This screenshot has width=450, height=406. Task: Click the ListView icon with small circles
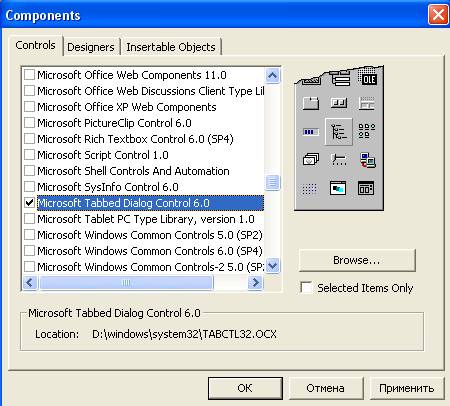coord(367,131)
